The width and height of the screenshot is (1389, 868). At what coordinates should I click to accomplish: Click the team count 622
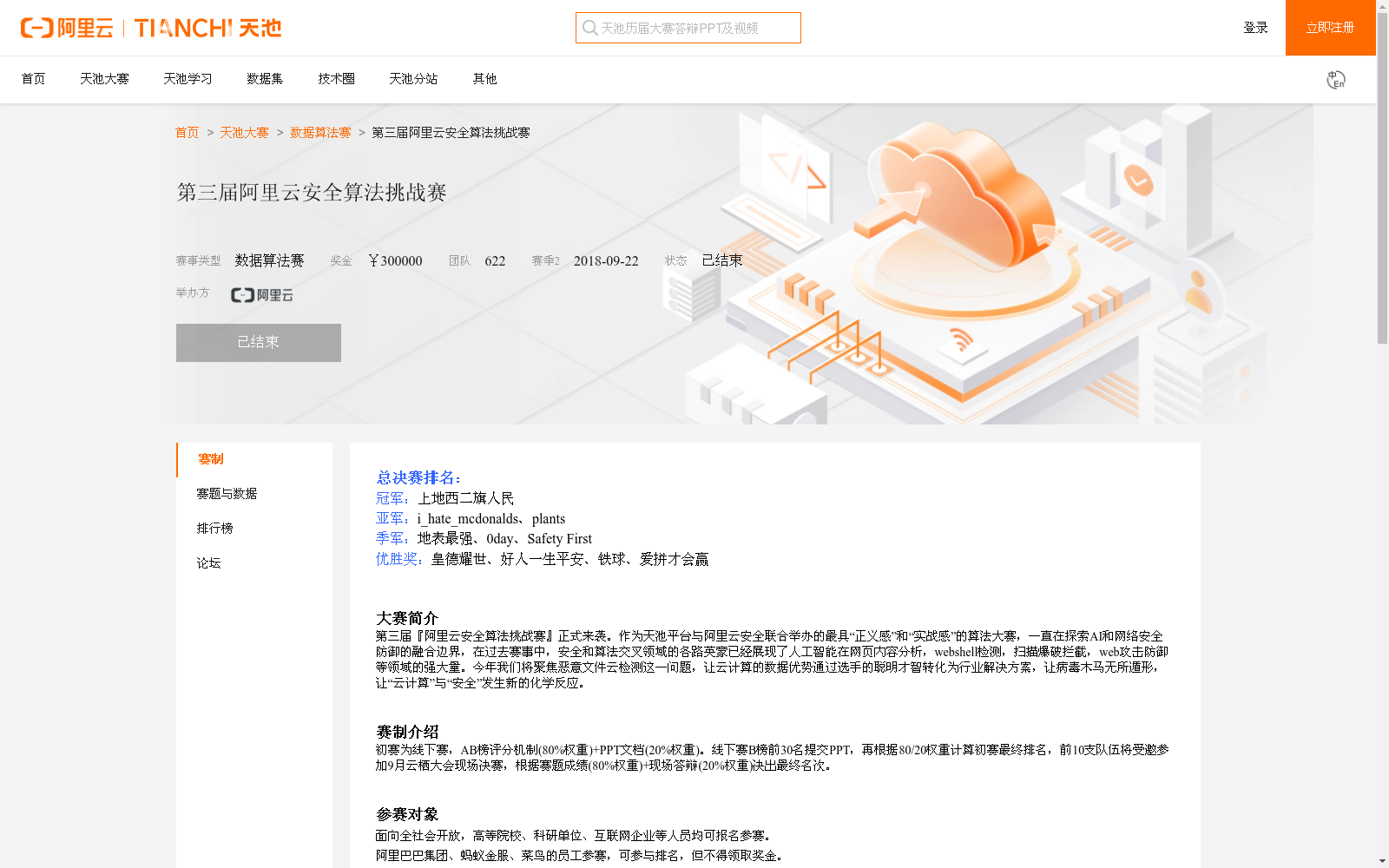495,261
